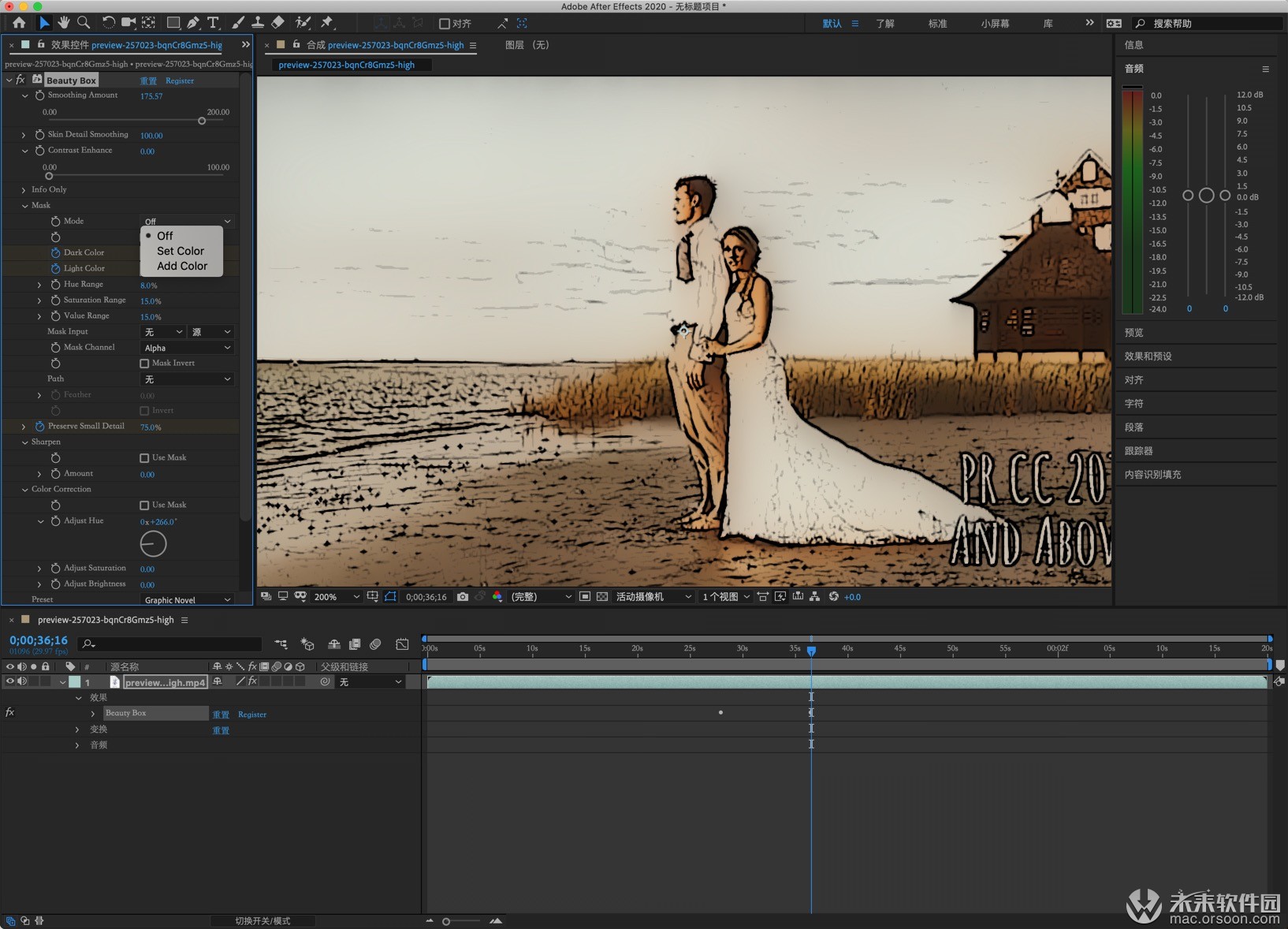Choose Set Color from Mode menu

(x=181, y=251)
